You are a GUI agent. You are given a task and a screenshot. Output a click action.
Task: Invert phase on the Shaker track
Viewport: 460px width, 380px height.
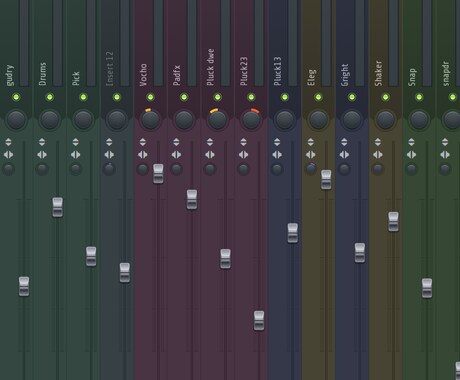(x=378, y=142)
